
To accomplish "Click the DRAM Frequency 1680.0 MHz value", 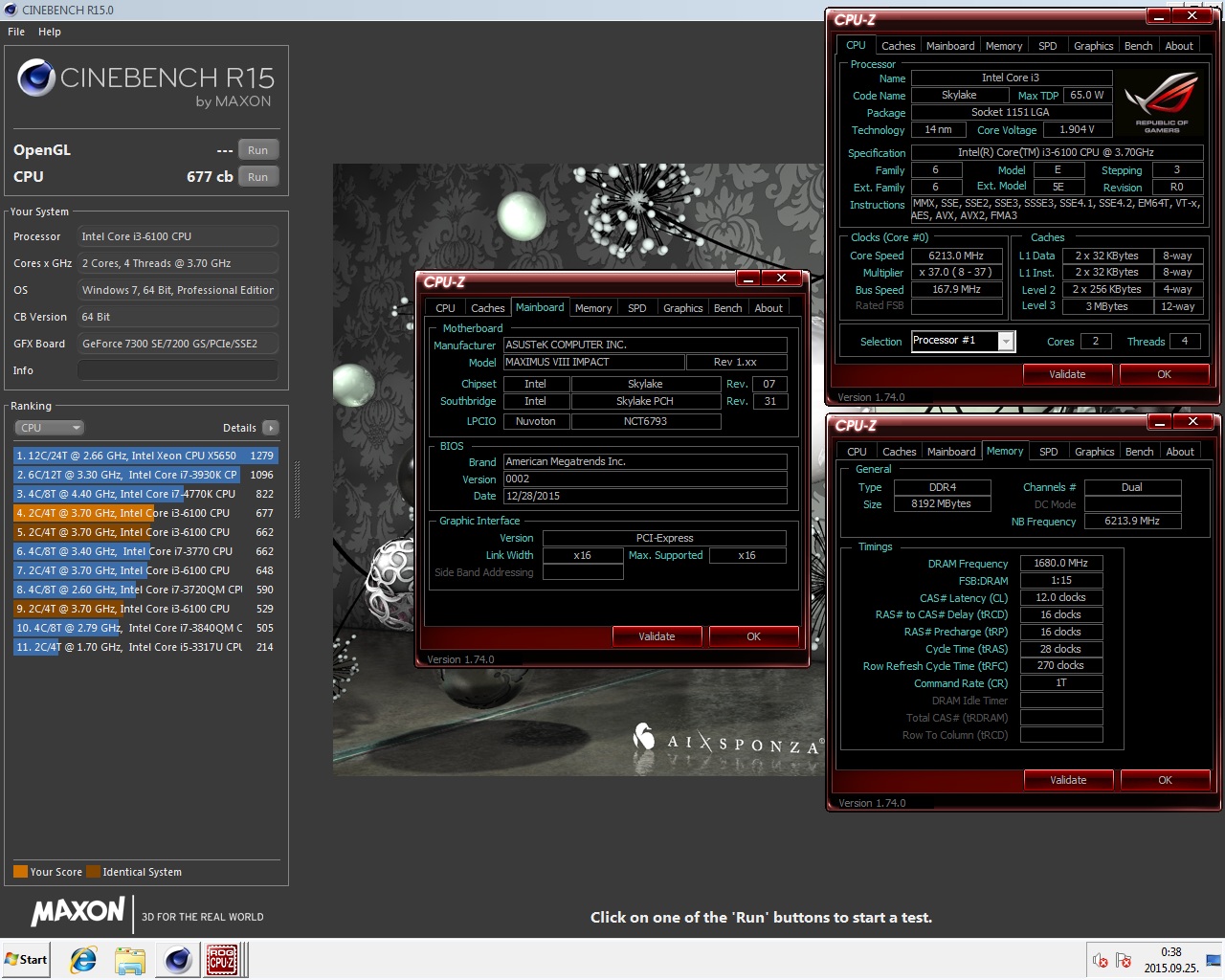I will pos(1060,563).
